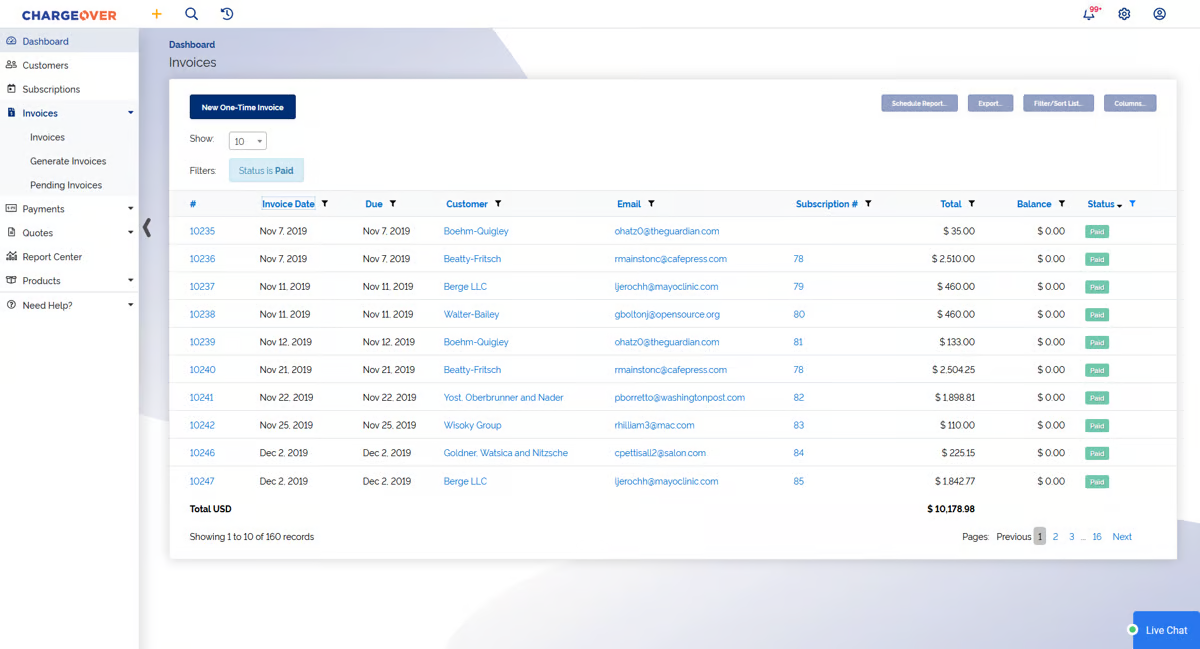Toggle the Status is Paid filter chip

click(266, 170)
